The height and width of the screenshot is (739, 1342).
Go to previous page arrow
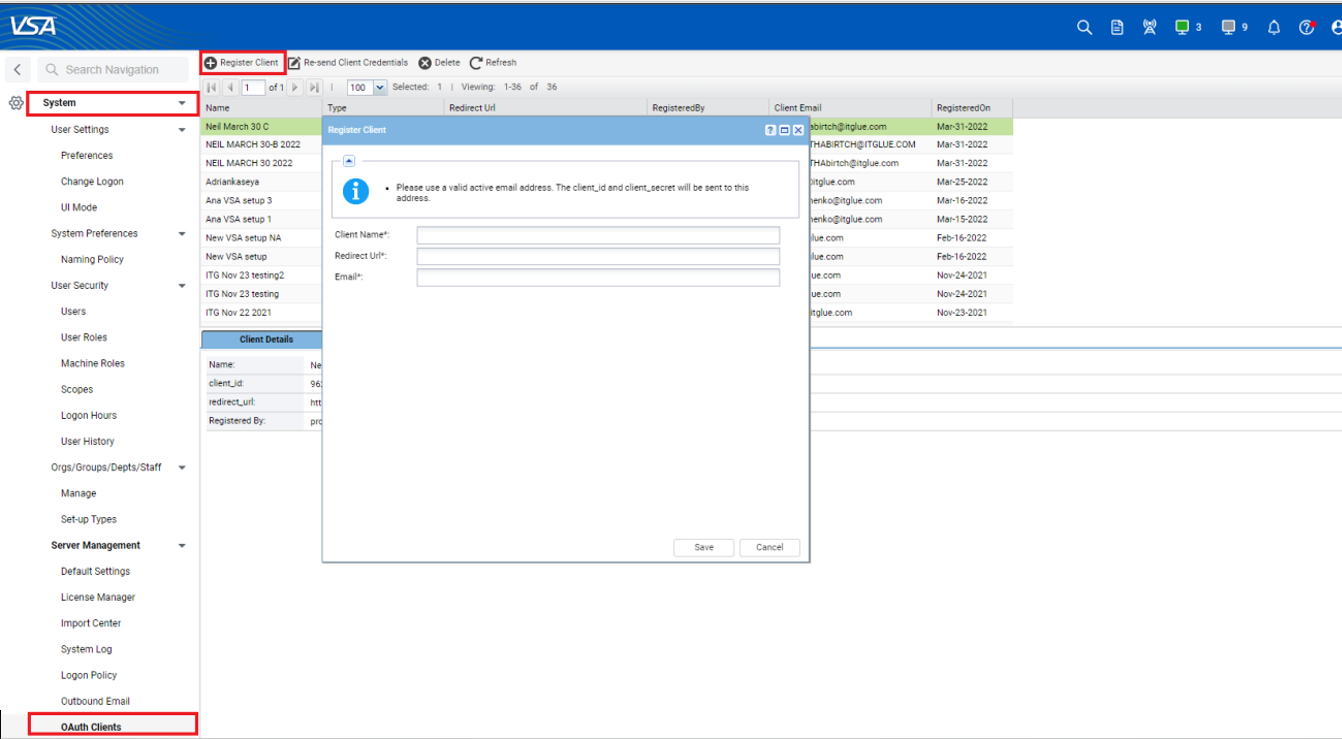coord(230,87)
